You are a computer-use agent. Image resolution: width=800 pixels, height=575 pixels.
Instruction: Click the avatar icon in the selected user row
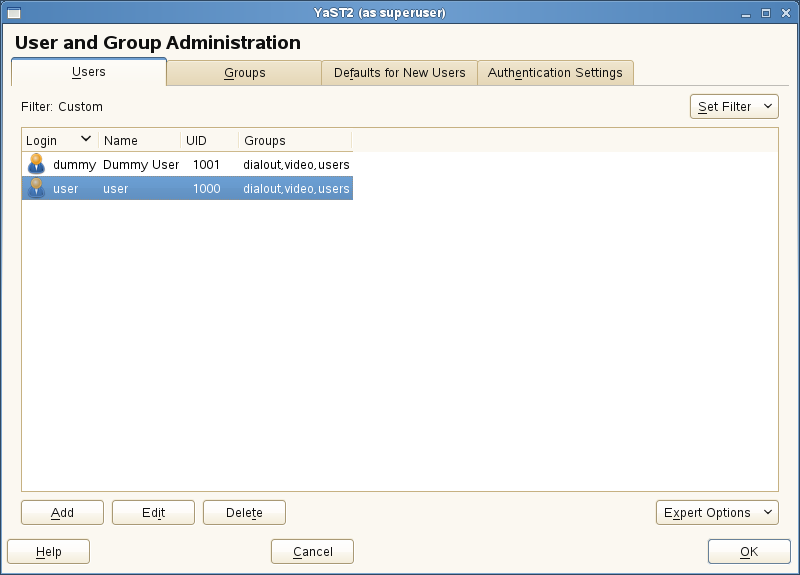36,188
